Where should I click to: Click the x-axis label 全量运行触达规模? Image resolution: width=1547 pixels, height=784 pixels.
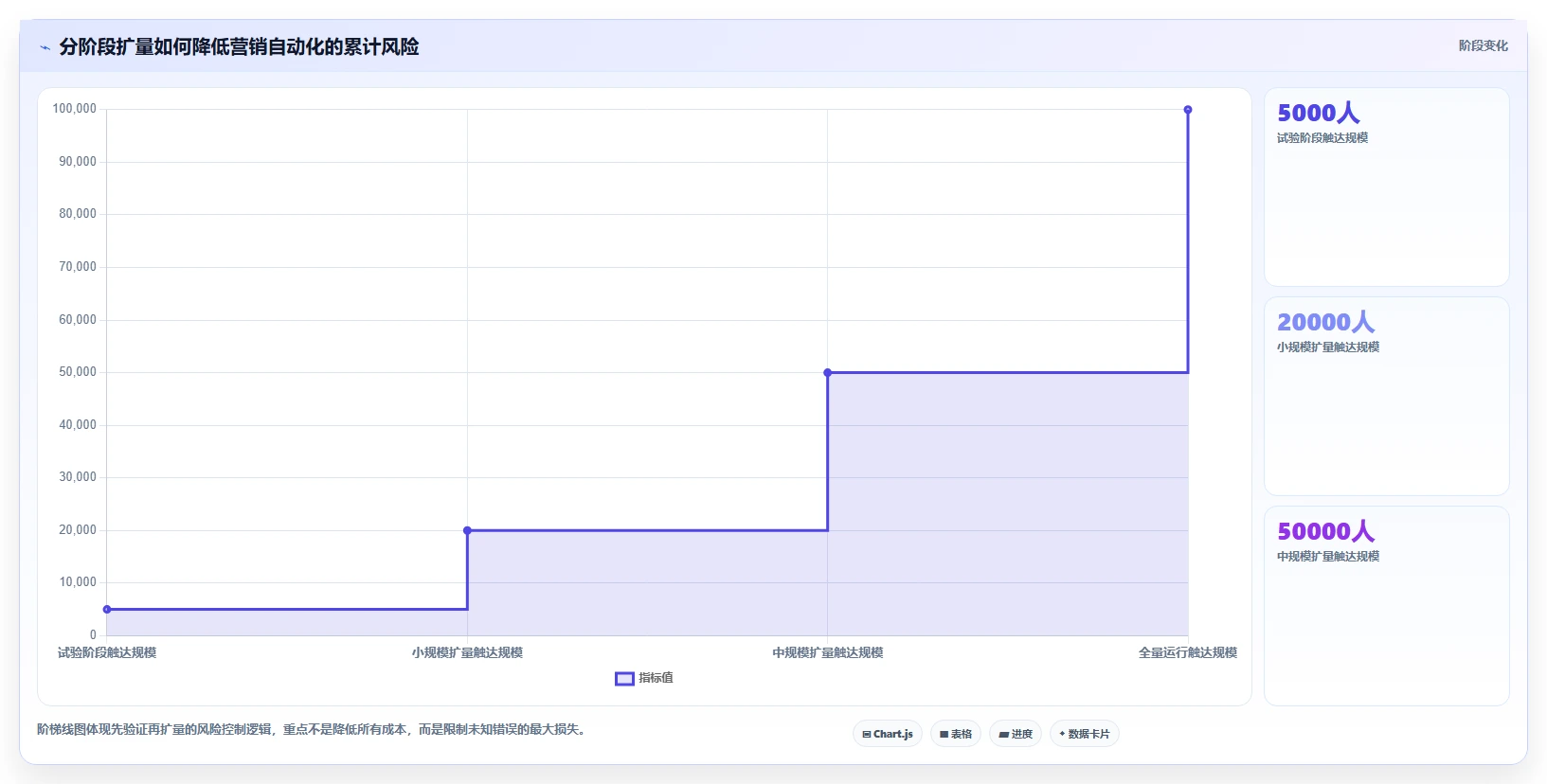click(1188, 652)
